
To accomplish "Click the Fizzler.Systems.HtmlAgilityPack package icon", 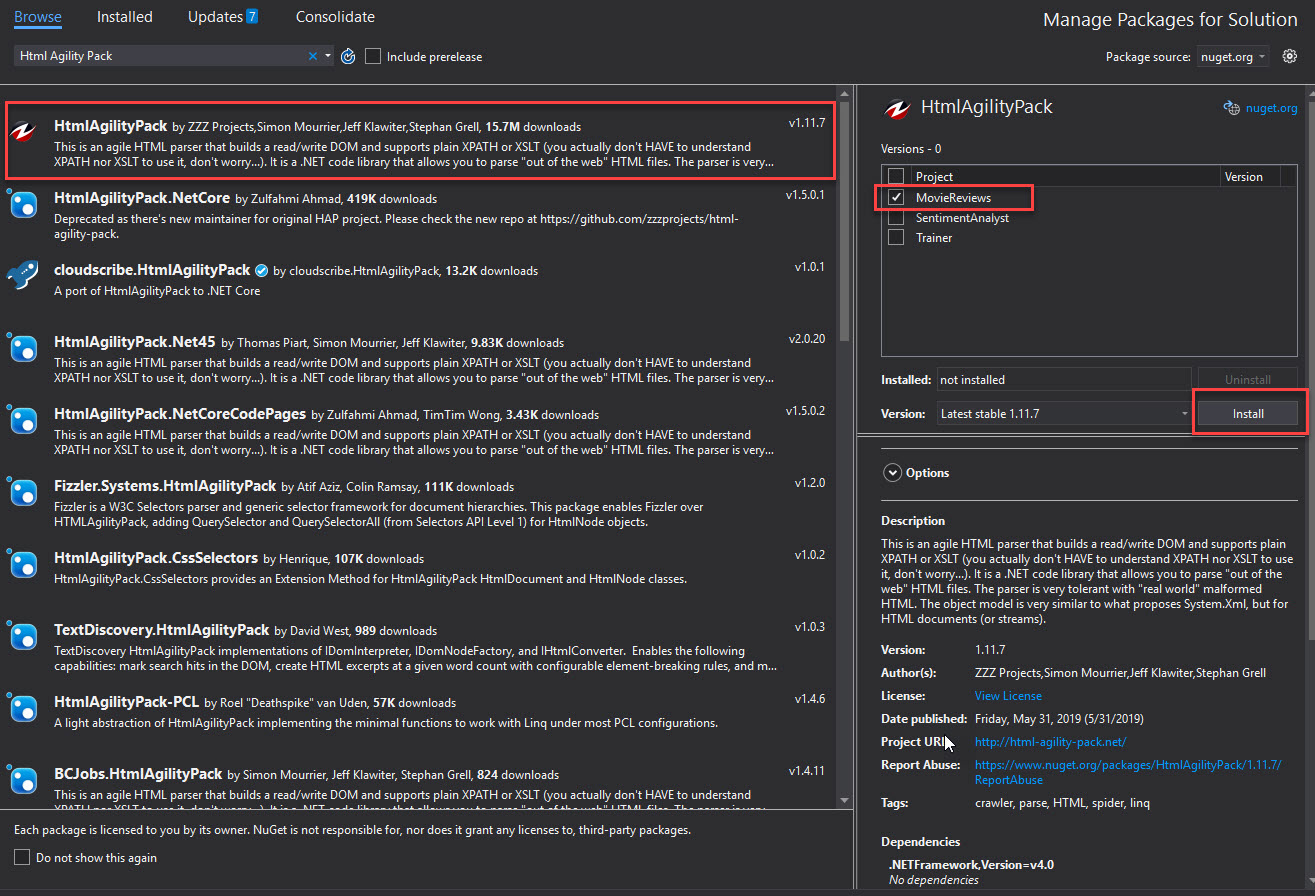I will tap(23, 492).
